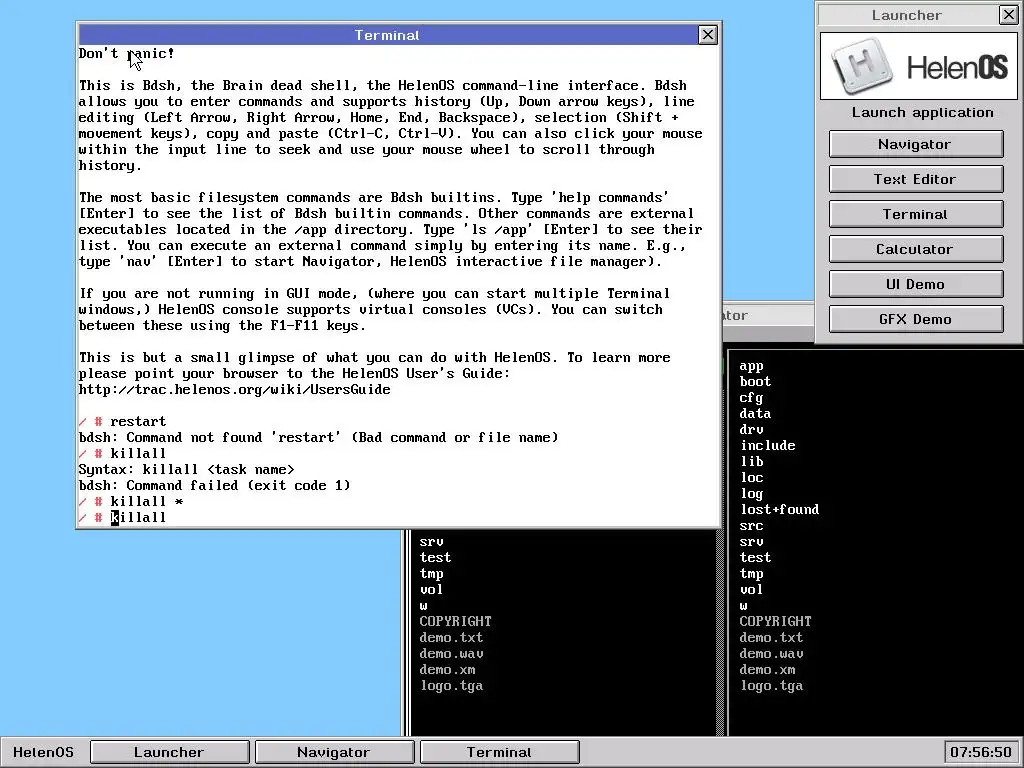Select 'tmp' in Navigator left panel
This screenshot has width=1024, height=768.
coord(431,573)
